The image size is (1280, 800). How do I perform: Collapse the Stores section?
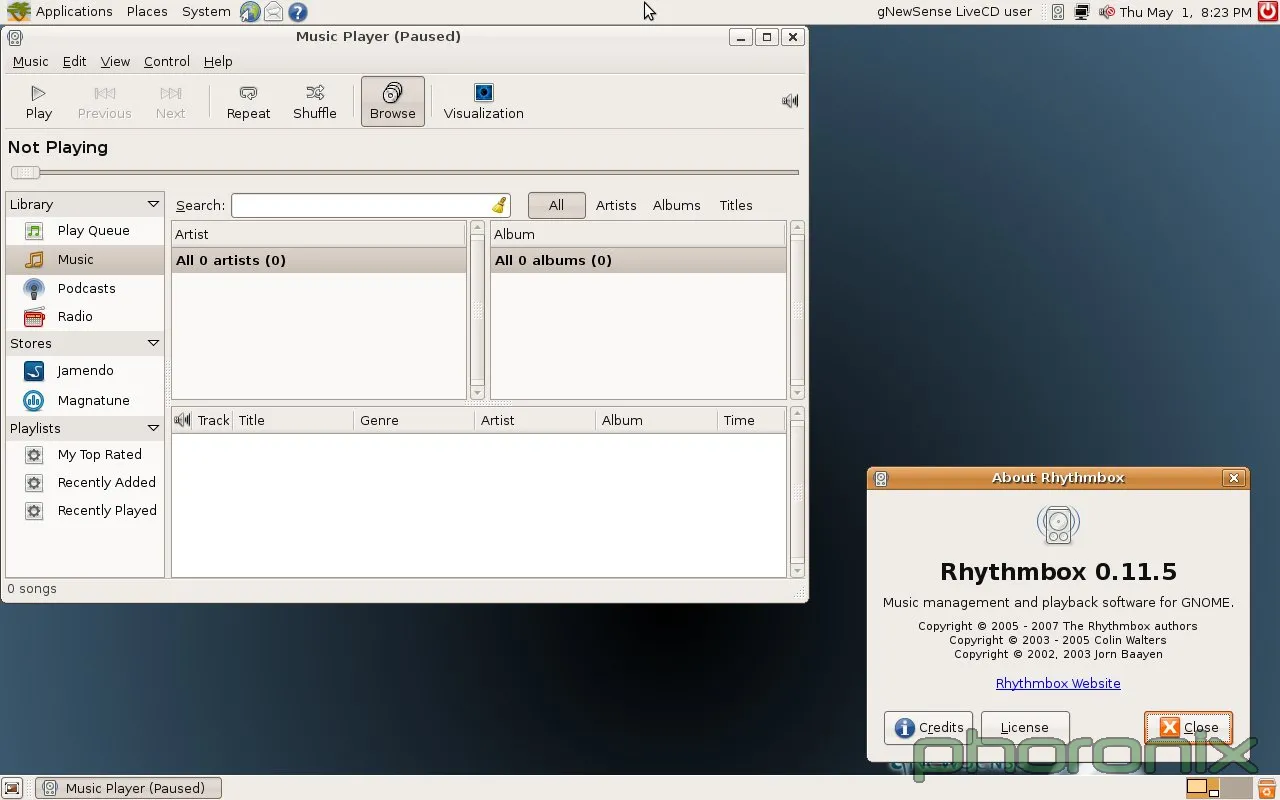click(153, 344)
